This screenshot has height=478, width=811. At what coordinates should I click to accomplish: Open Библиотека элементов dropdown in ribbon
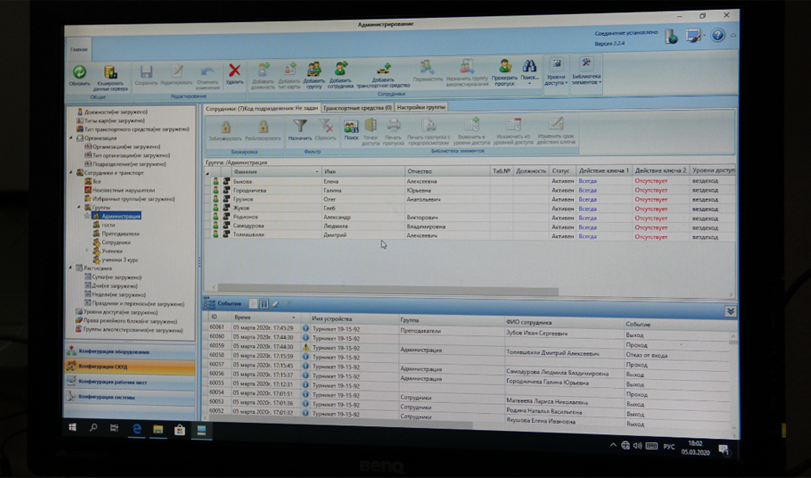[586, 72]
